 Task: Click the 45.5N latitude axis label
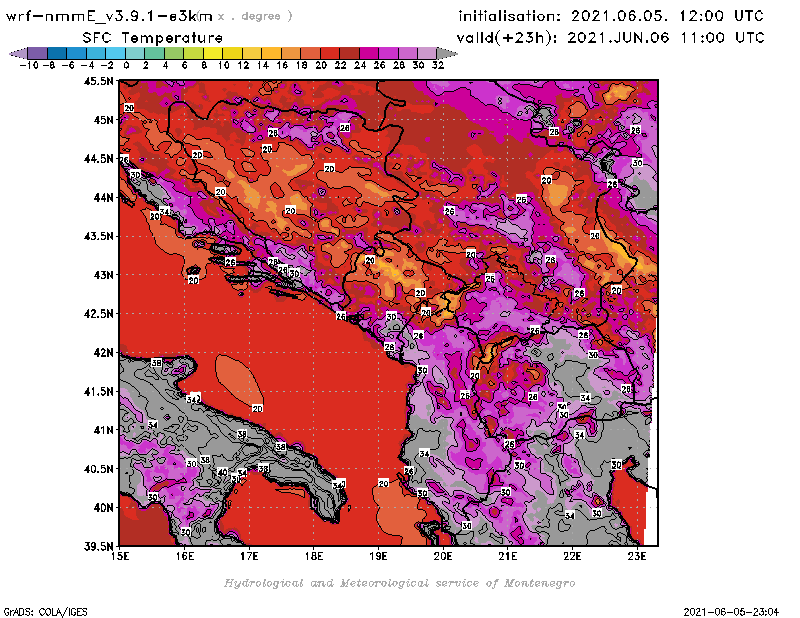pyautogui.click(x=98, y=81)
